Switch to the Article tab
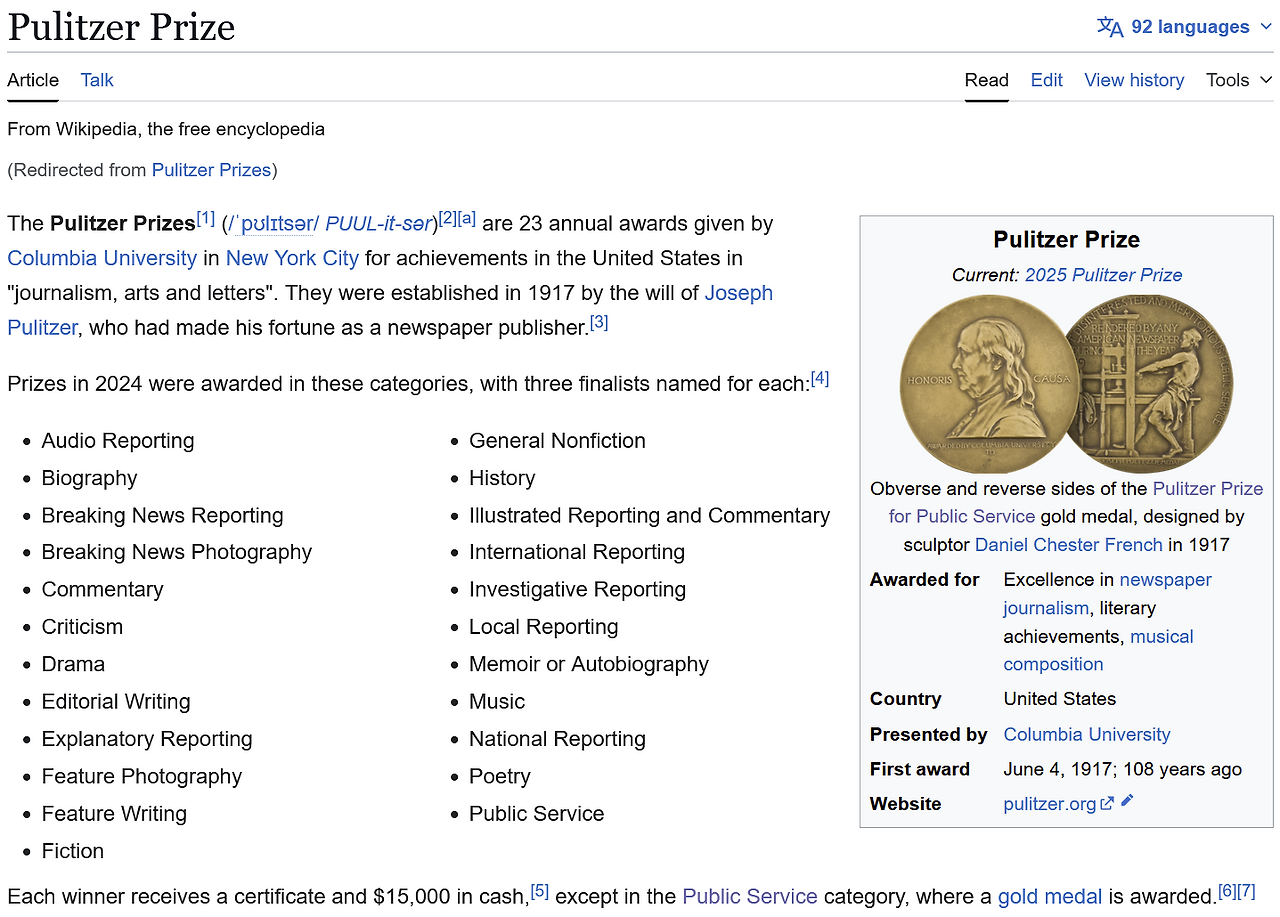This screenshot has height=917, width=1280. [x=33, y=80]
